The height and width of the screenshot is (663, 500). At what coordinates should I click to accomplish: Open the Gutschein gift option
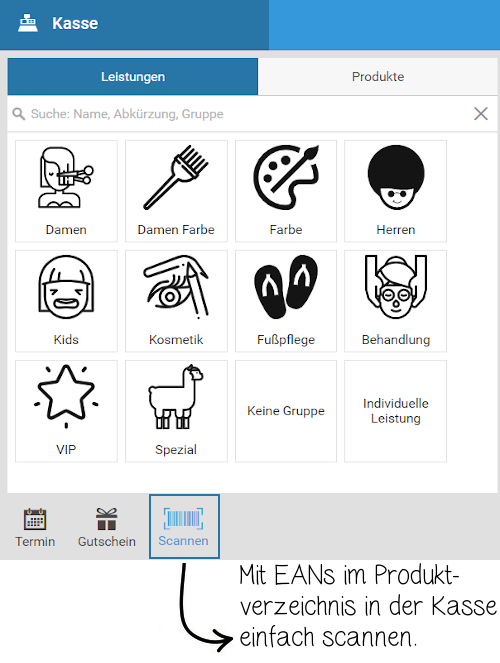[x=107, y=527]
